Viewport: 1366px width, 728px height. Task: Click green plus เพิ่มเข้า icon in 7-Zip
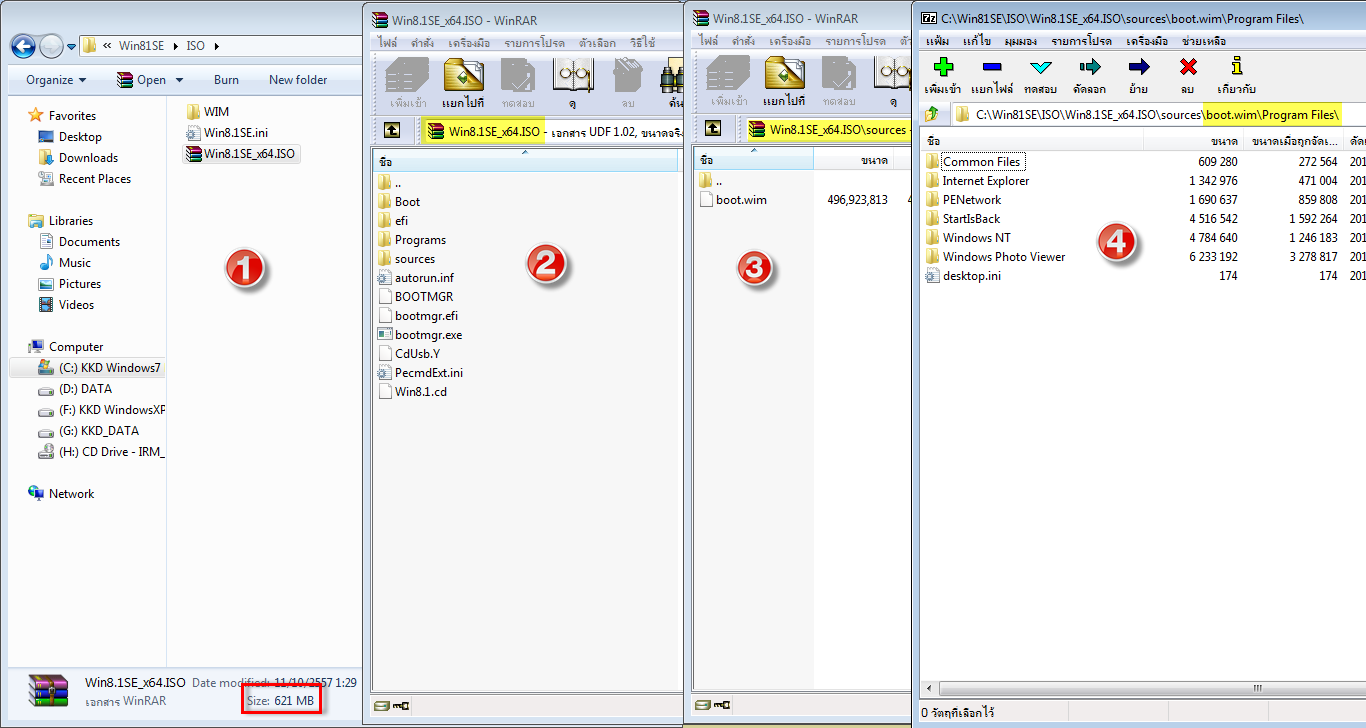coord(942,76)
